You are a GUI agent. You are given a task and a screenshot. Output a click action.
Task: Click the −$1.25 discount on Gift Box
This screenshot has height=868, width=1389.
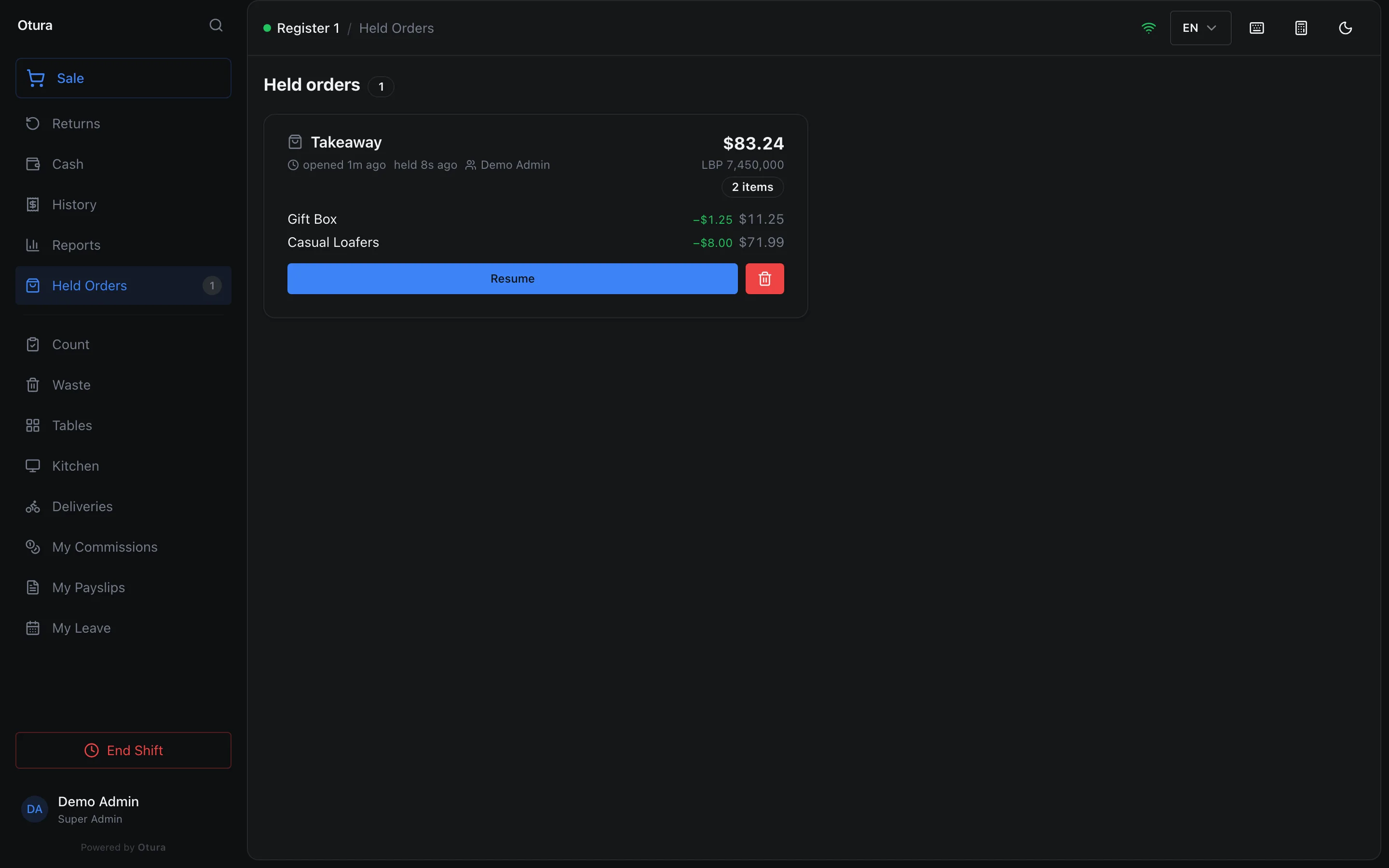tap(712, 220)
